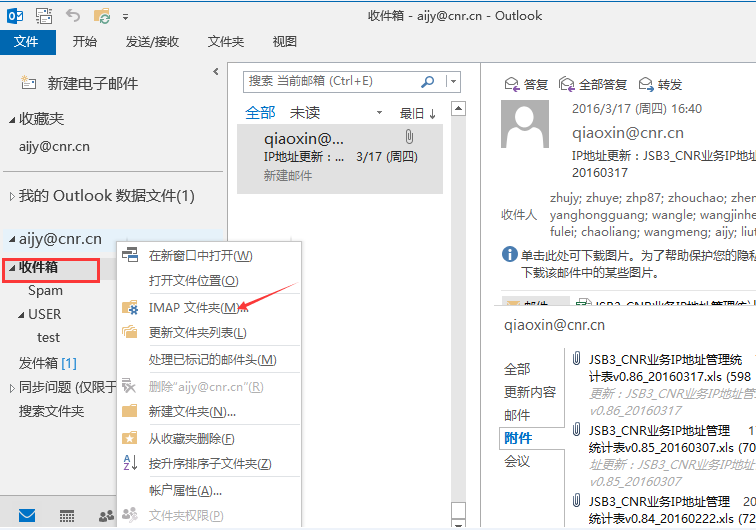This screenshot has width=756, height=530.
Task: Toggle sort order 最旧
Action: tap(418, 113)
